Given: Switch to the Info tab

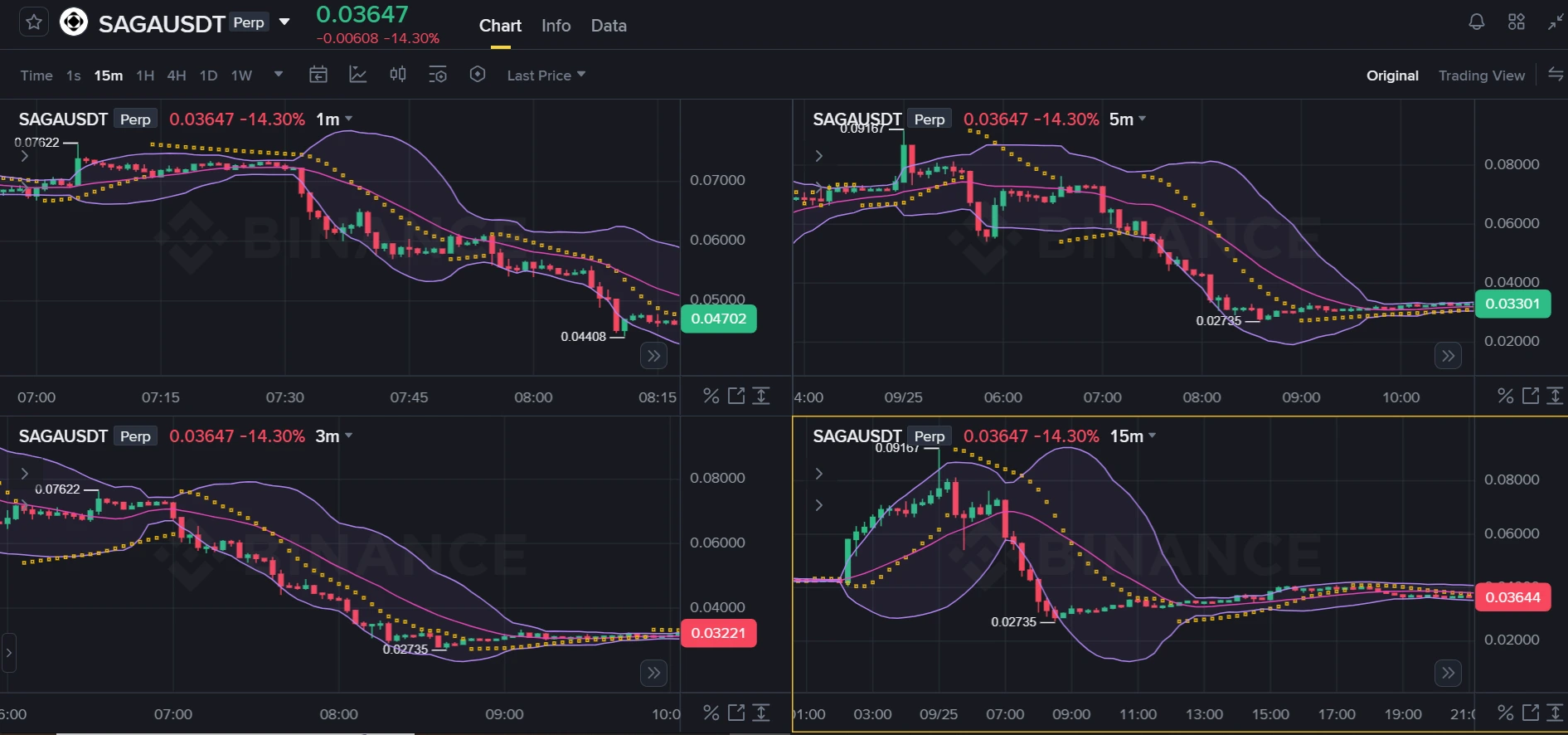Looking at the screenshot, I should (556, 26).
